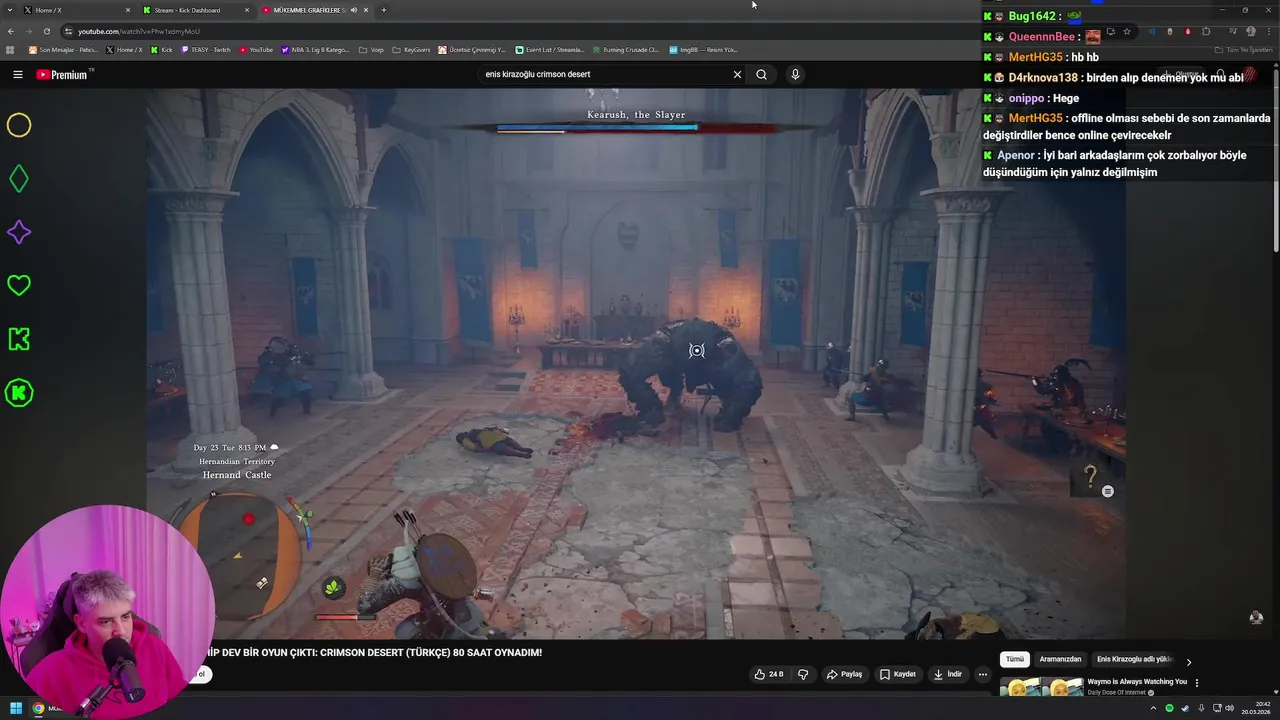The width and height of the screenshot is (1280, 720).
Task: Reload the page
Action: pyautogui.click(x=46, y=31)
